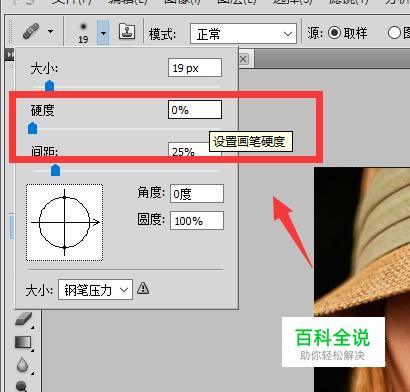Viewport: 410px width, 392px height.
Task: Expand the toolbox double-arrow toggle
Action: [10, 54]
